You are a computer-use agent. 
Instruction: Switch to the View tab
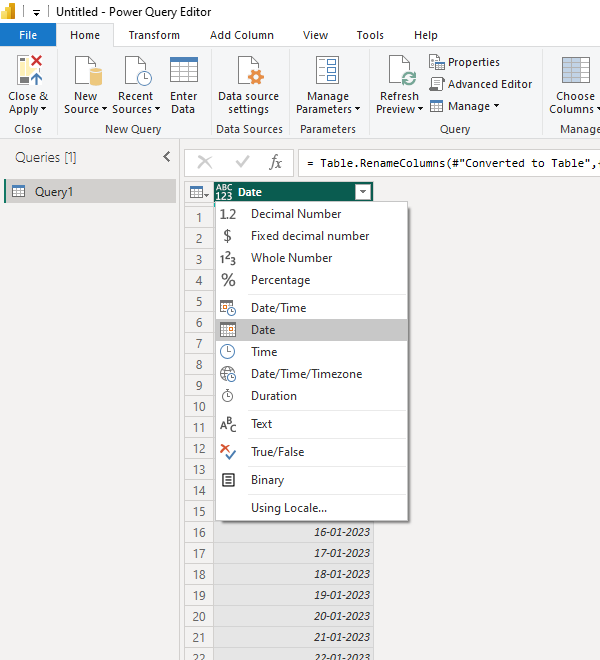(x=315, y=35)
